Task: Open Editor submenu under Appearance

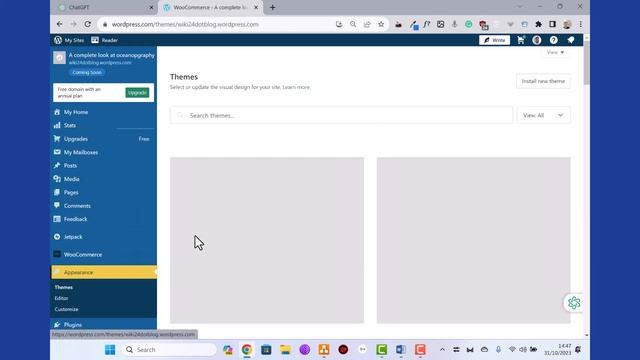Action: pyautogui.click(x=61, y=298)
